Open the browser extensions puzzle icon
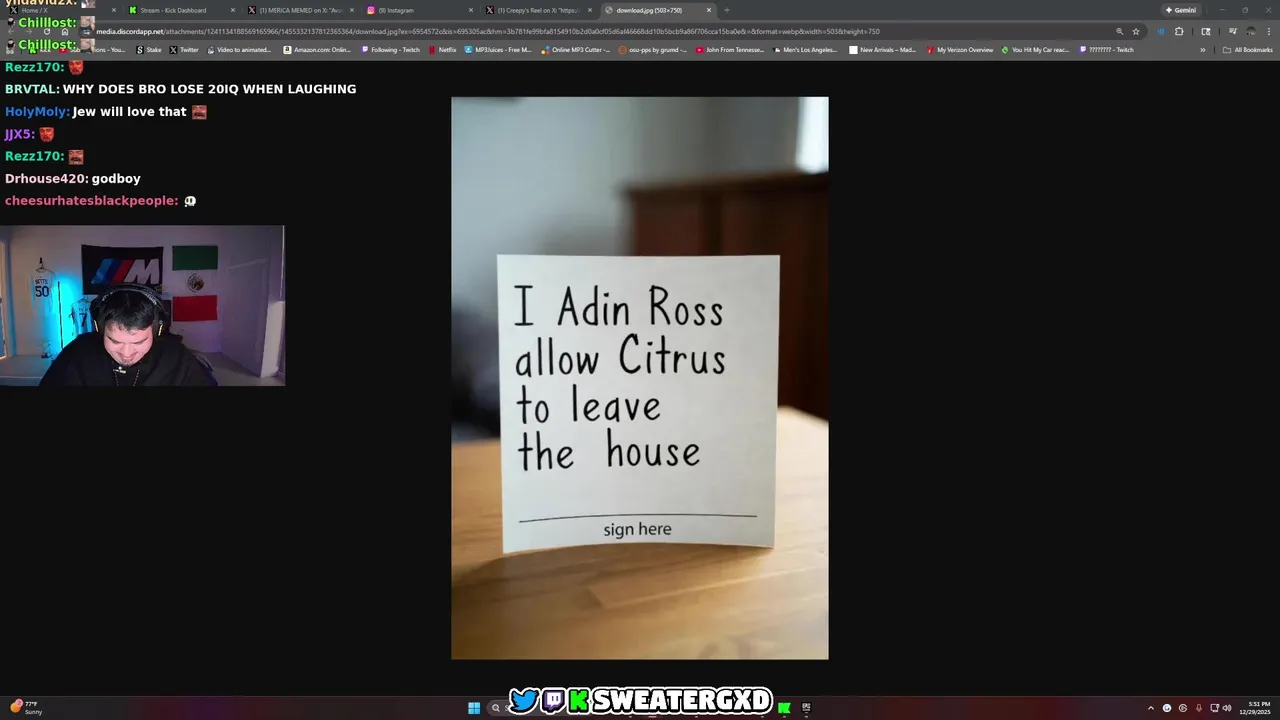Viewport: 1280px width, 720px height. 1179,31
